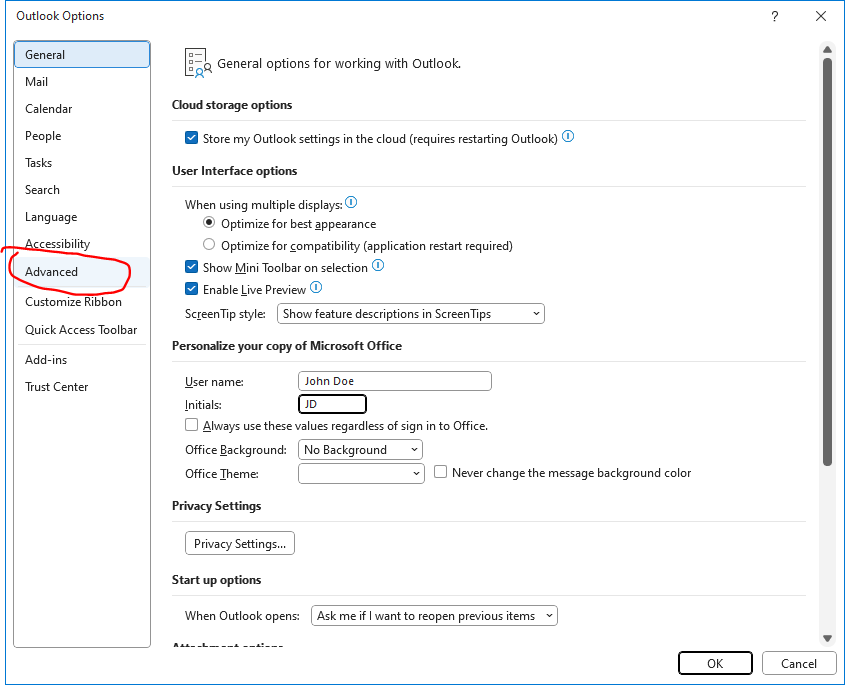Click the question mark Help icon

[x=774, y=16]
